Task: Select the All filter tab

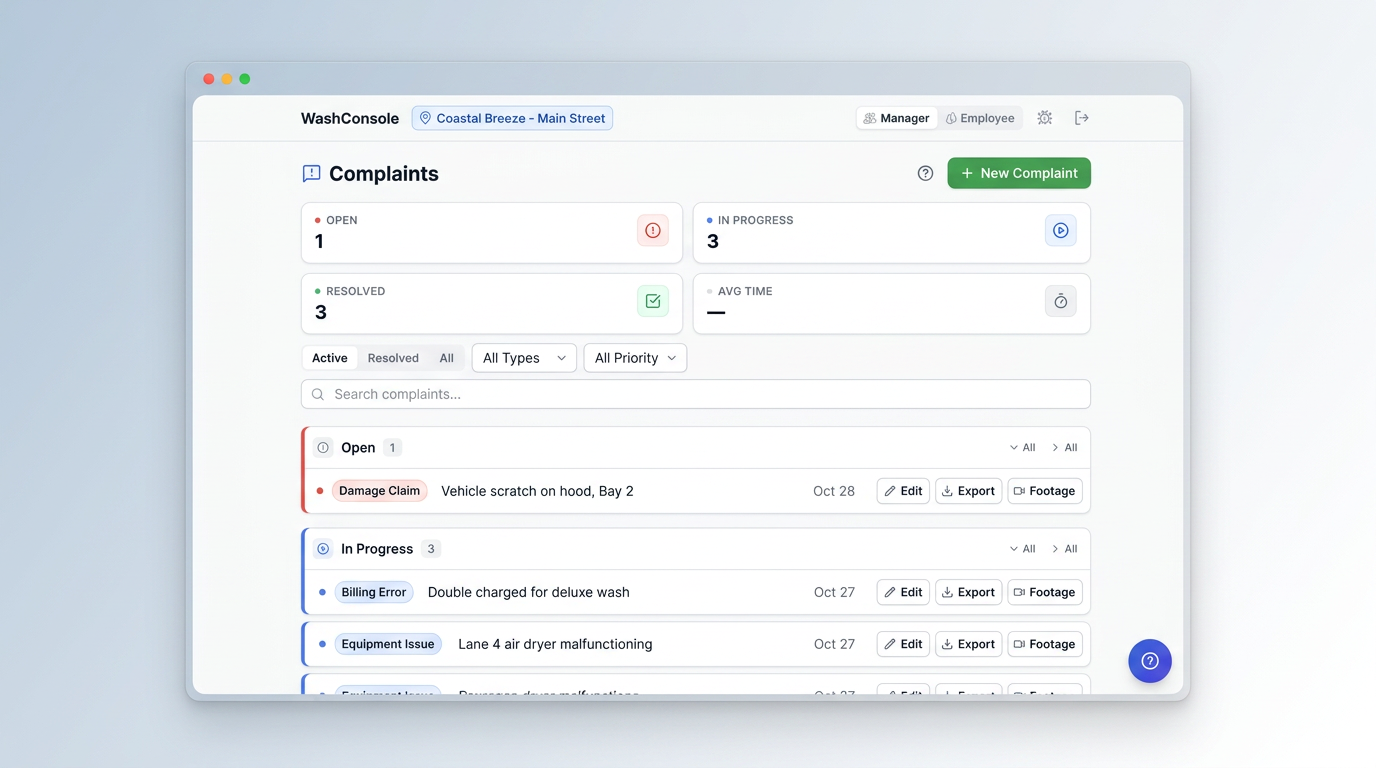Action: click(x=446, y=358)
